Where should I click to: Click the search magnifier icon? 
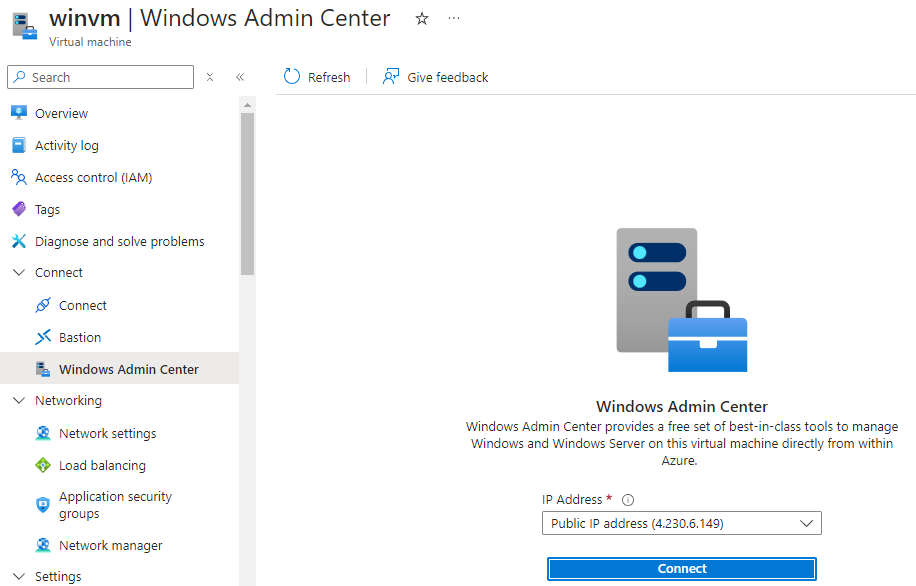[20, 77]
